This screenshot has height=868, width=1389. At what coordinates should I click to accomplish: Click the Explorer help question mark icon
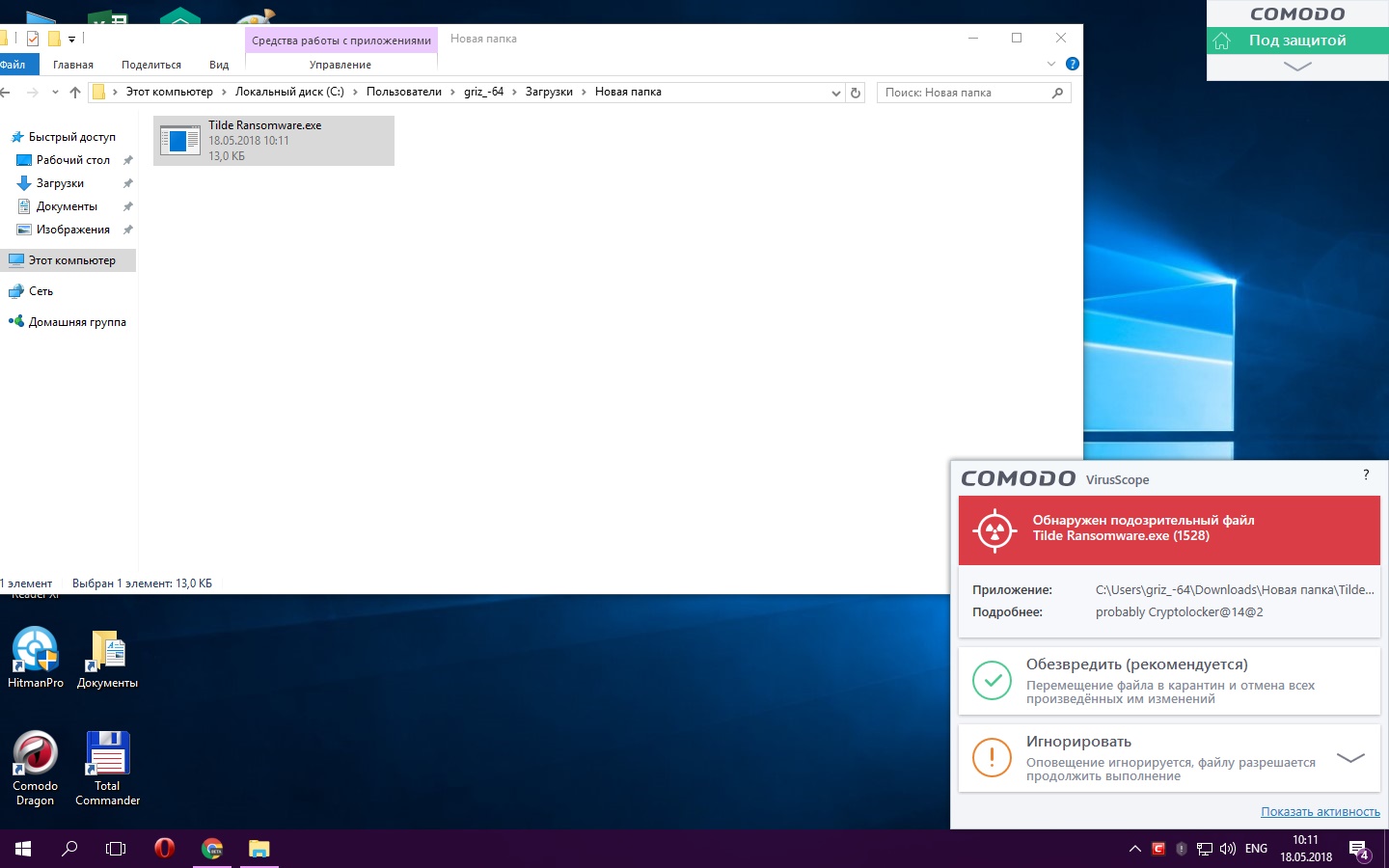(1072, 64)
